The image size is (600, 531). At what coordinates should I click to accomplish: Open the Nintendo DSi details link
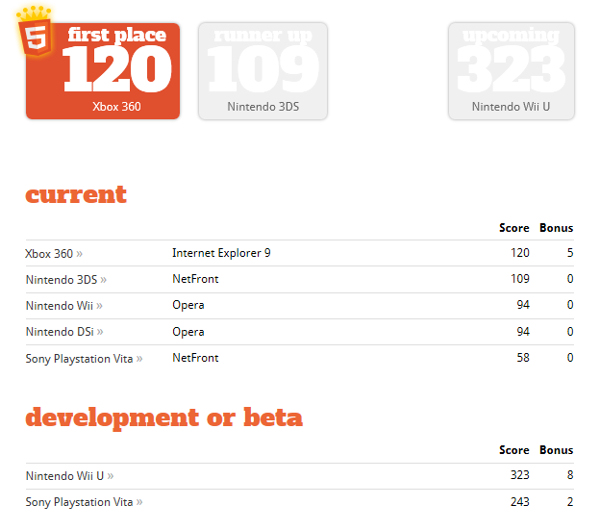64,332
